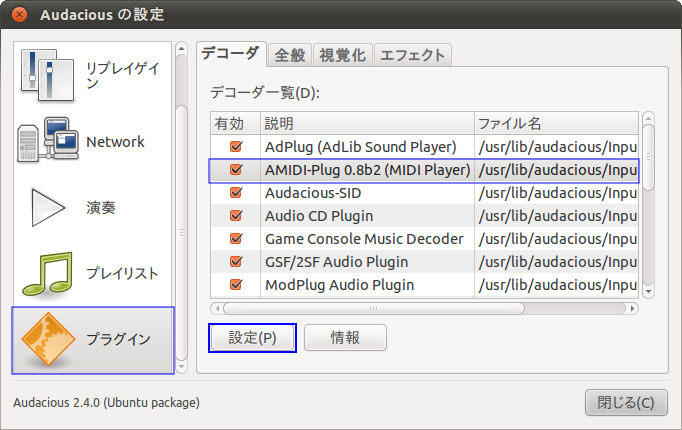This screenshot has width=682, height=430.
Task: Click the Network label in sidebar
Action: pyautogui.click(x=115, y=142)
